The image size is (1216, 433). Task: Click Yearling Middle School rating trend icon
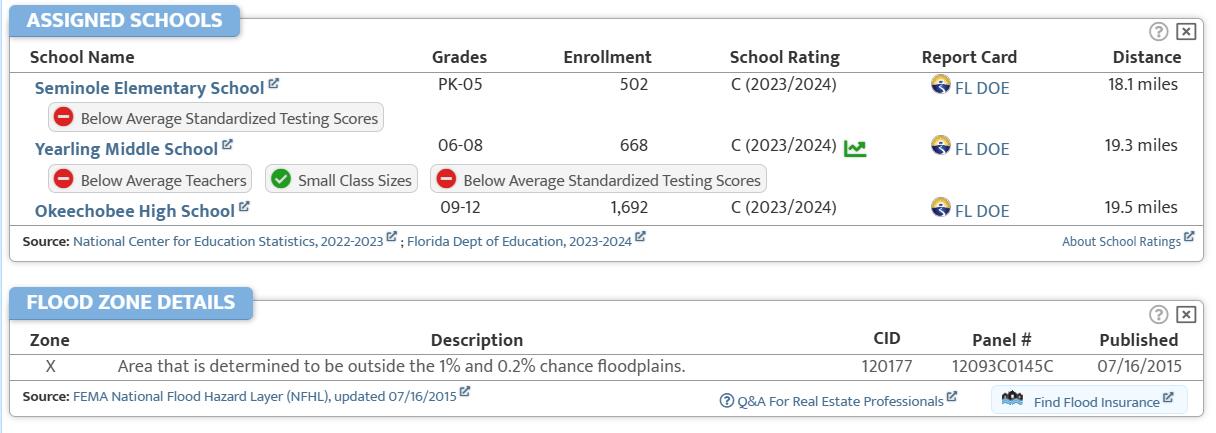(x=855, y=148)
